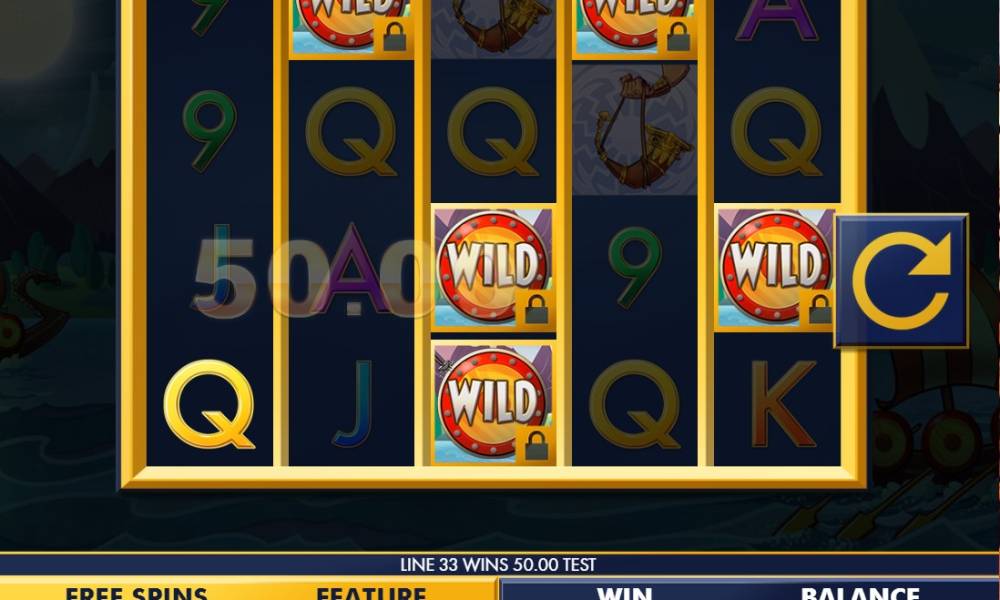Screen dimensions: 1000x600
Task: Click the partial Wild symbol atop fourth reel
Action: click(x=635, y=29)
